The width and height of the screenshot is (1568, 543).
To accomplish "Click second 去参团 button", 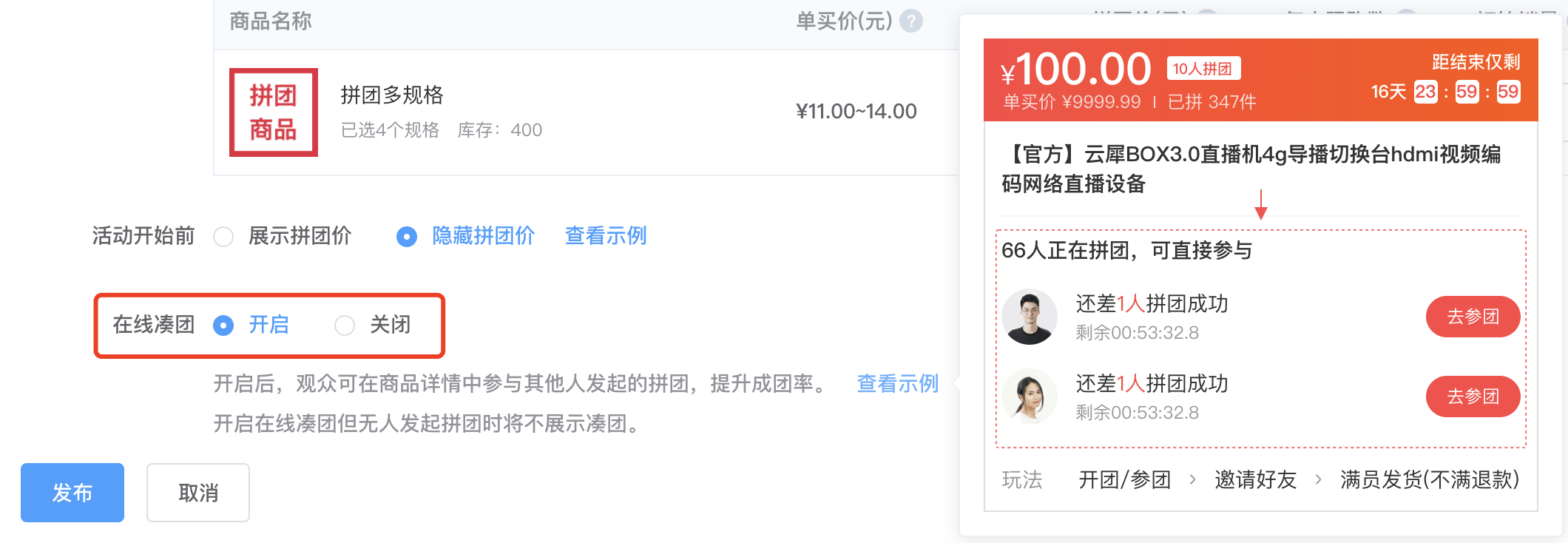I will tap(1473, 397).
